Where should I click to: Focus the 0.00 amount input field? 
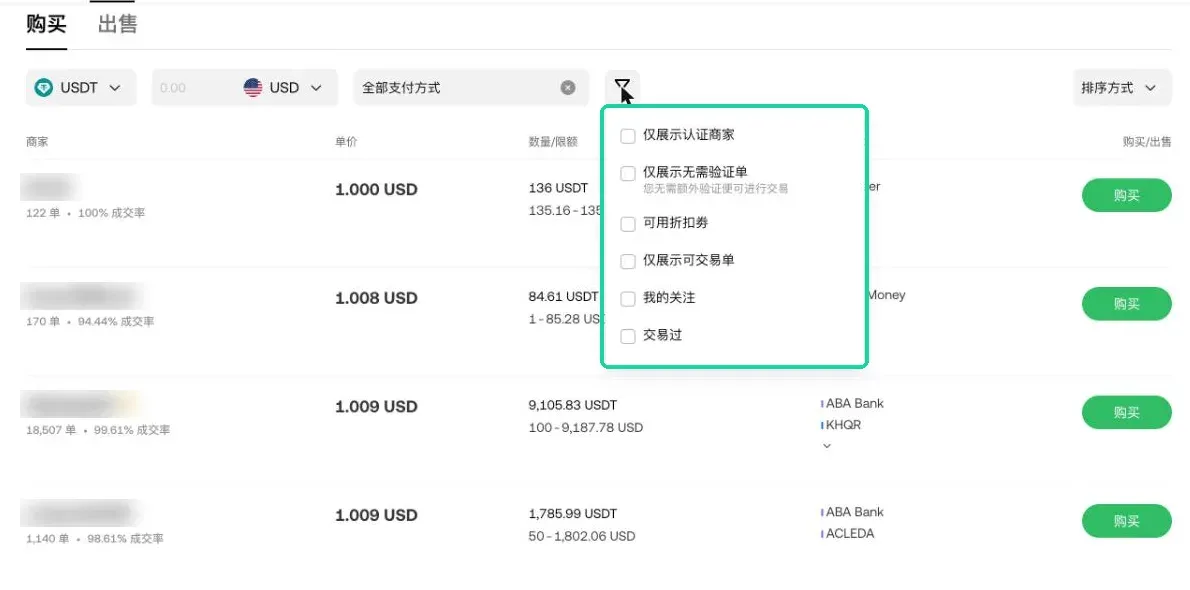pos(194,88)
